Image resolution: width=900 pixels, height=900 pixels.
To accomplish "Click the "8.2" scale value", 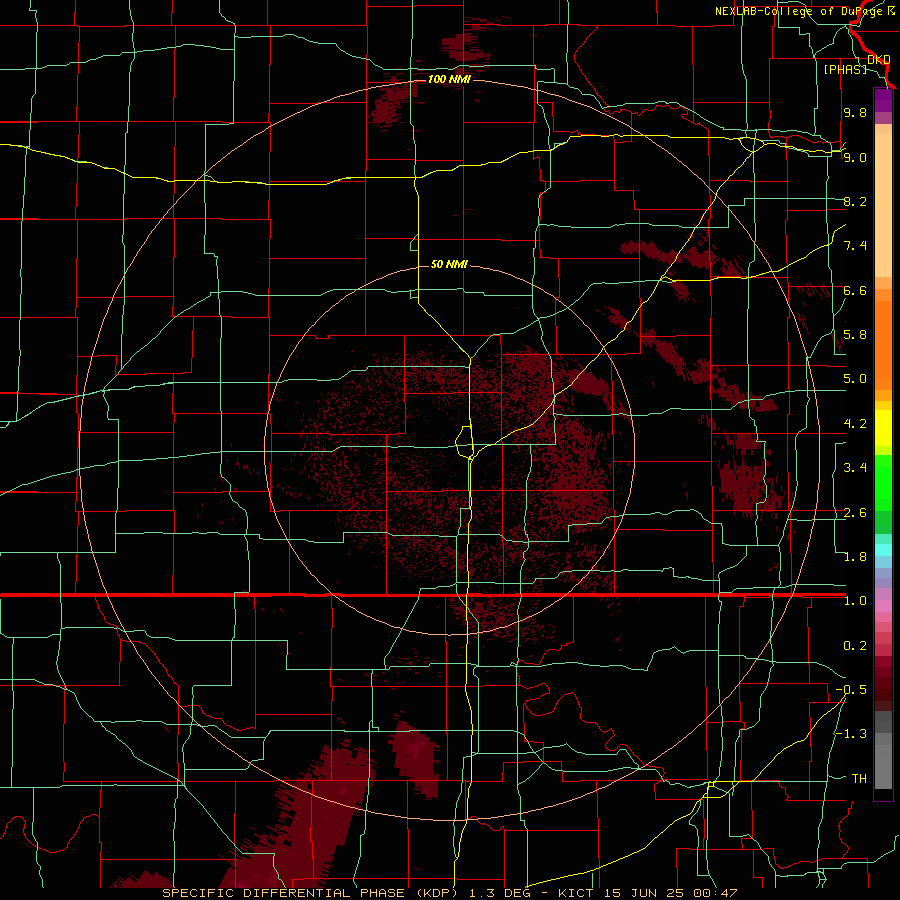I will 855,201.
